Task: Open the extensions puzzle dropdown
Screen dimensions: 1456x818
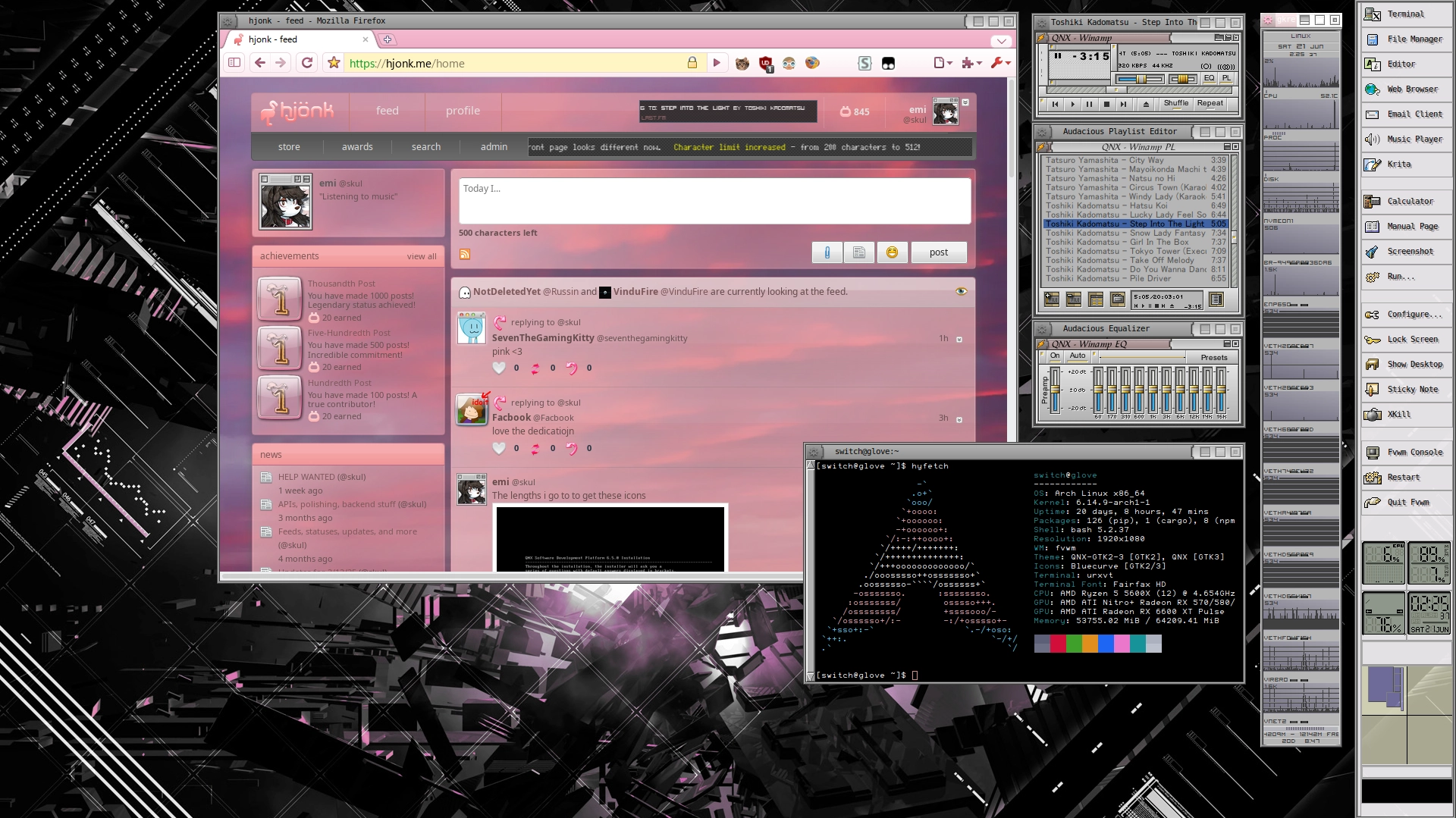Action: [x=971, y=63]
